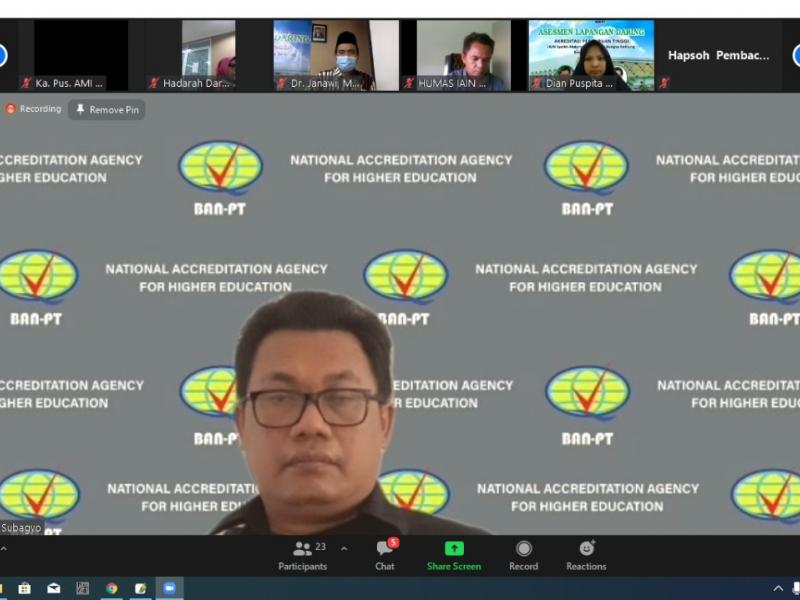The width and height of the screenshot is (800, 600).
Task: Open the Chat panel with 5 unread
Action: 385,555
